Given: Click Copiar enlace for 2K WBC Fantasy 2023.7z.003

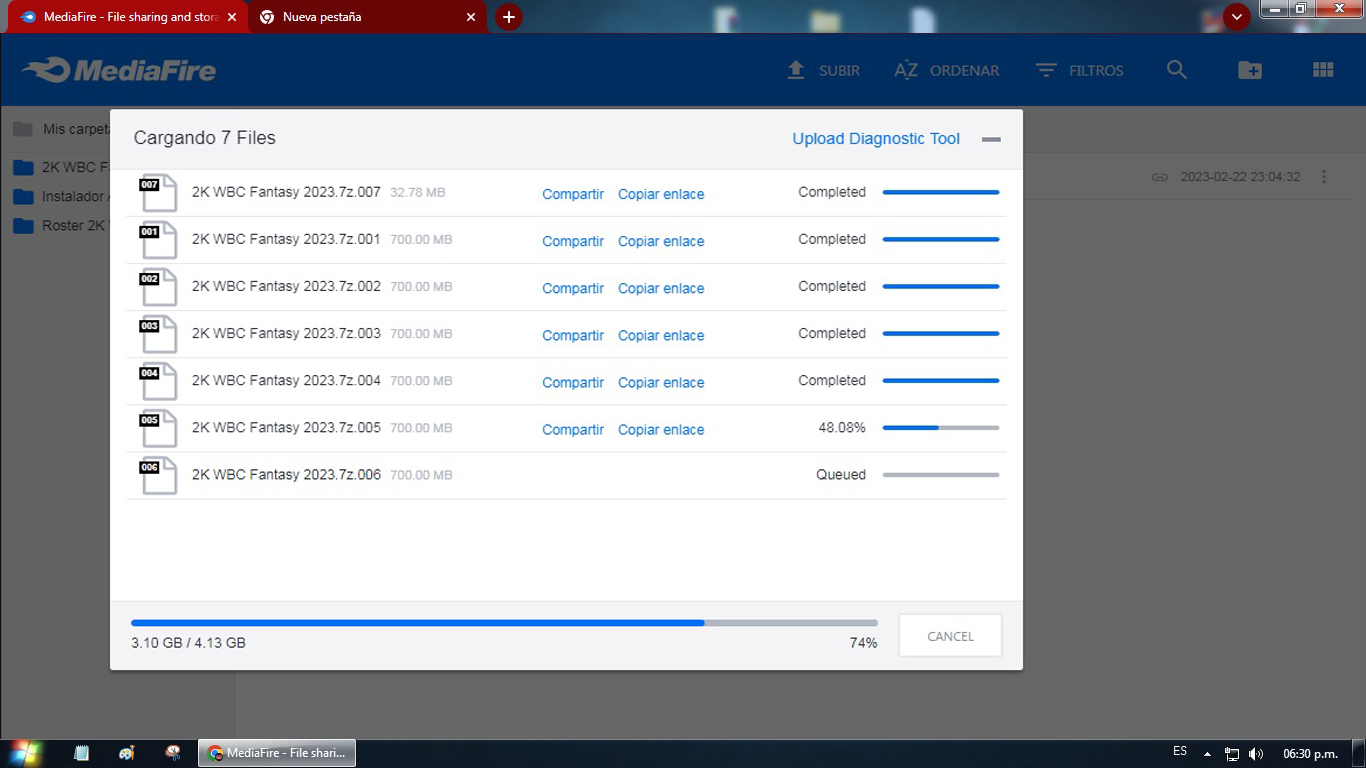Looking at the screenshot, I should coord(661,335).
